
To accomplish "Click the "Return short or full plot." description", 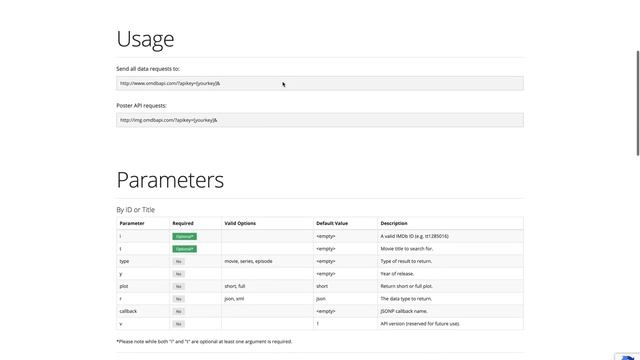I will pos(407,286).
